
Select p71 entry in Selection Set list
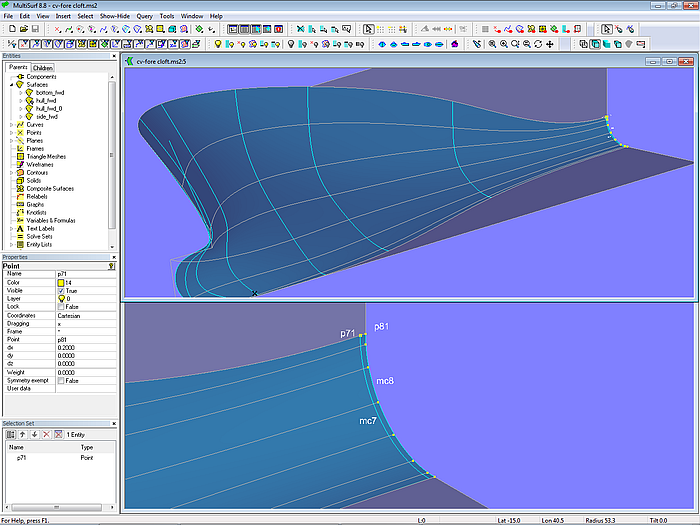tap(23, 456)
